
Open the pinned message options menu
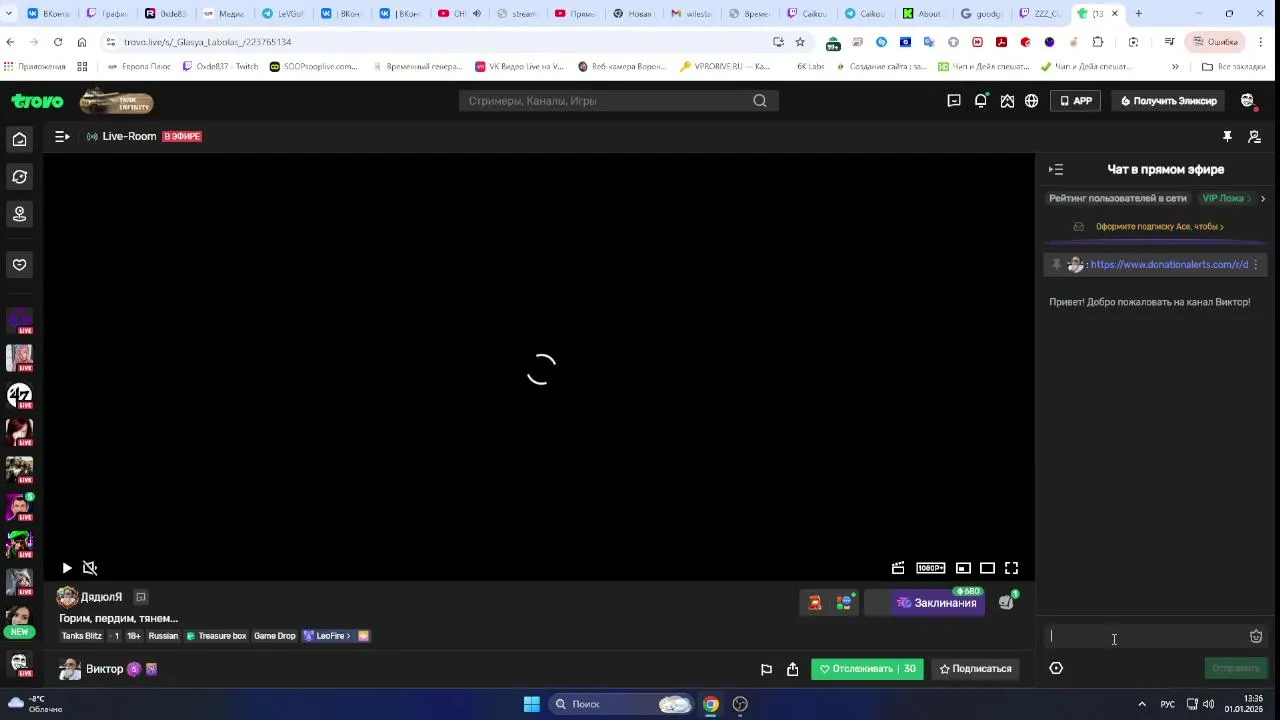[1256, 265]
